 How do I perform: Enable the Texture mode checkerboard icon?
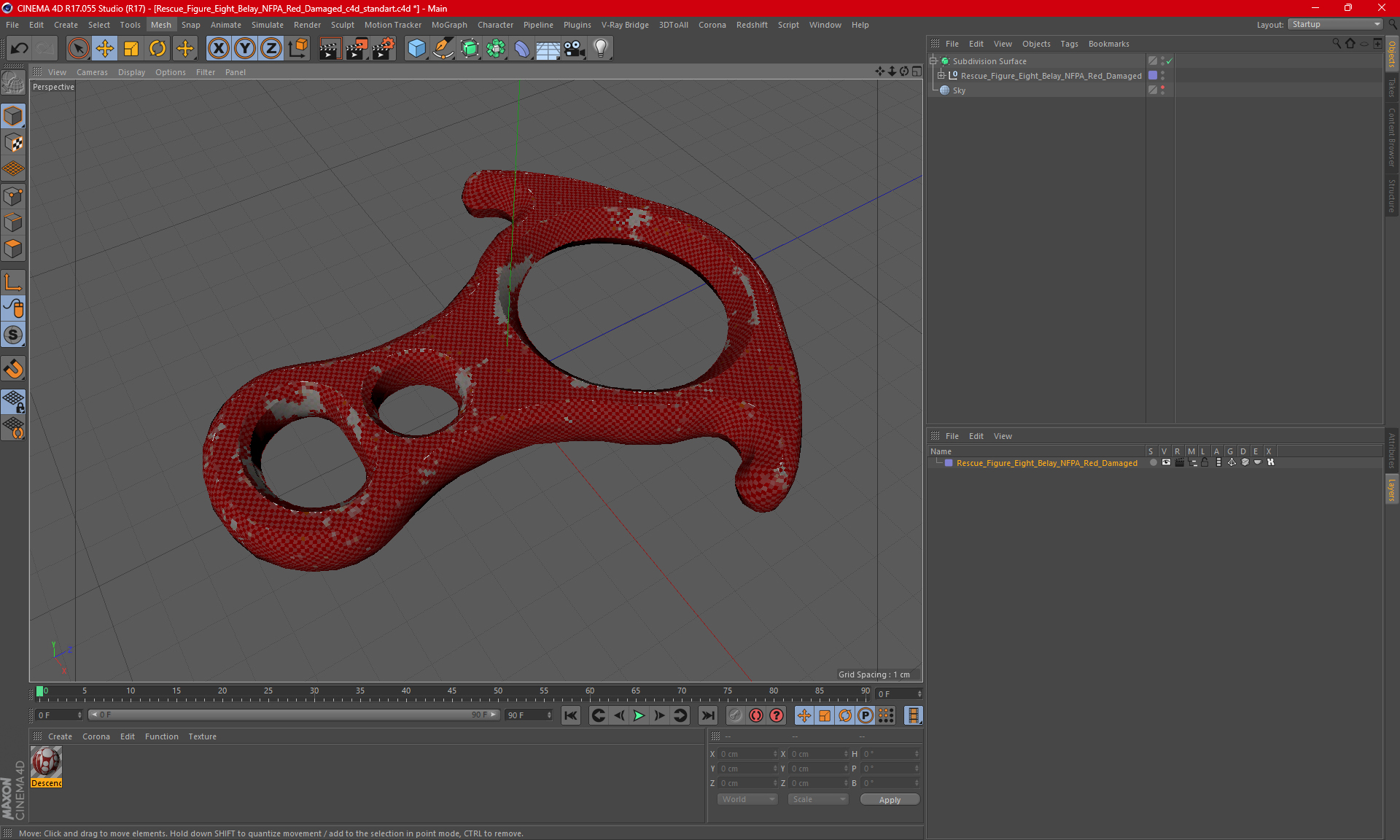(13, 143)
